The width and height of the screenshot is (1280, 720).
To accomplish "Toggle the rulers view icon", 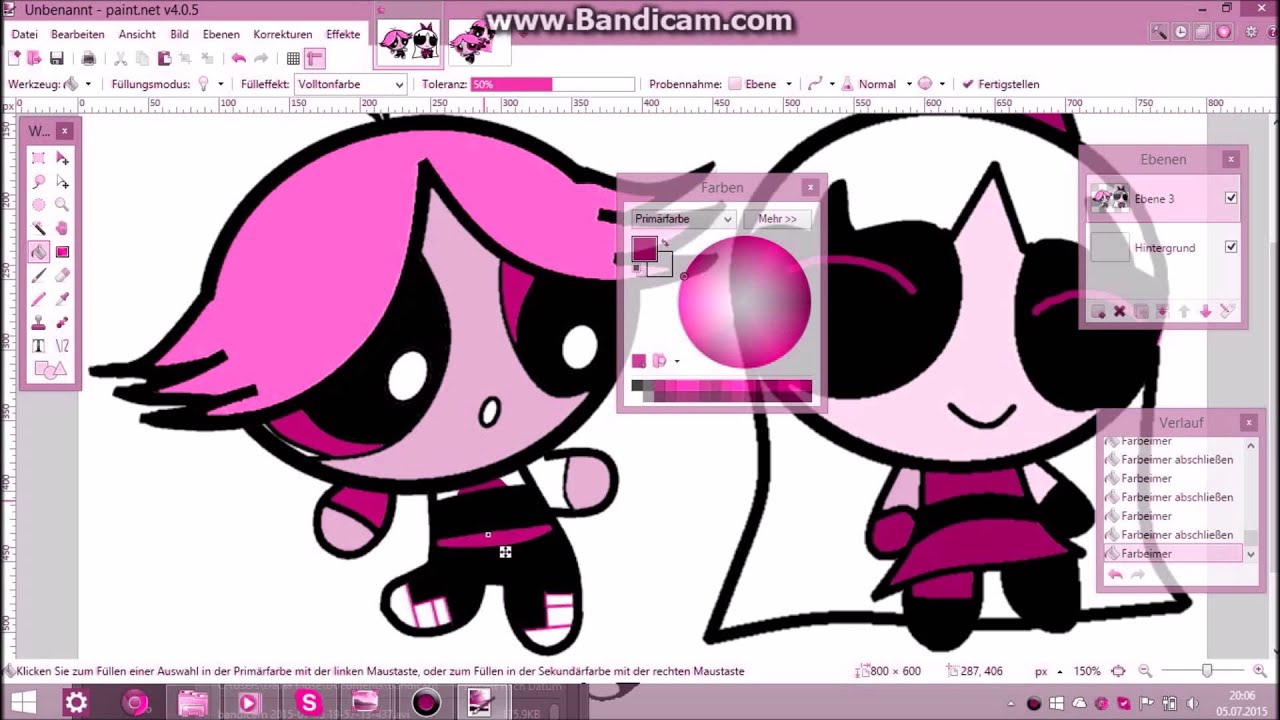I will coord(315,58).
